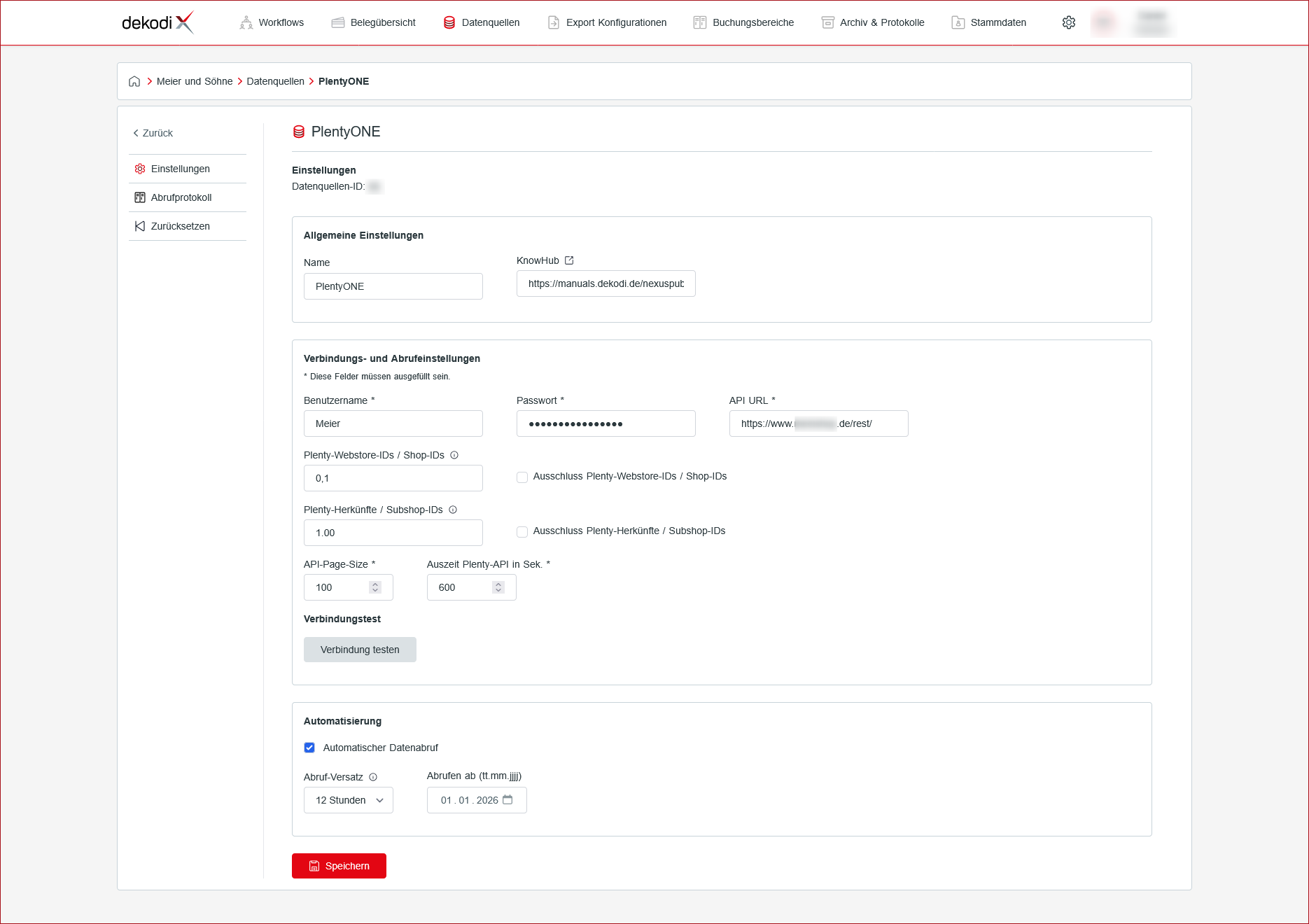Viewport: 1309px width, 924px height.
Task: Go to Buchungsbereiche in the top bar
Action: [x=743, y=22]
